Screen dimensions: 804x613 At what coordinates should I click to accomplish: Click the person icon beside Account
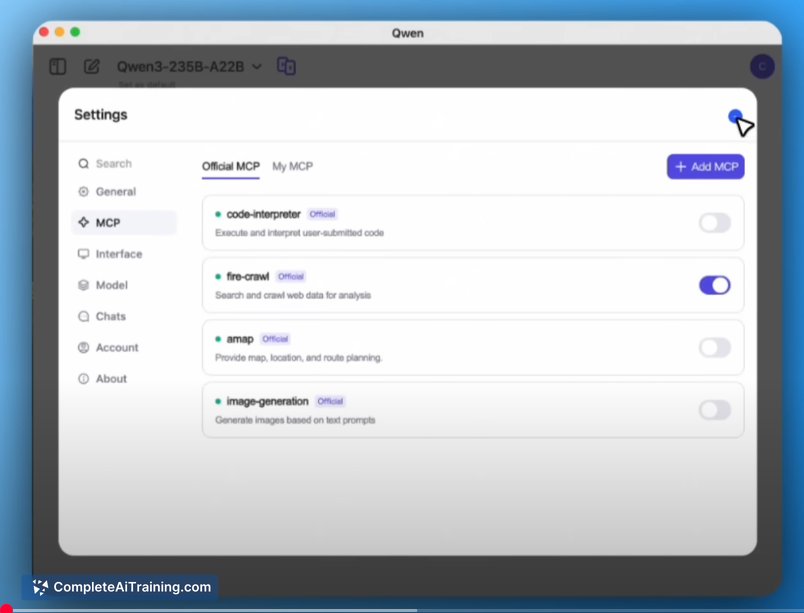83,348
